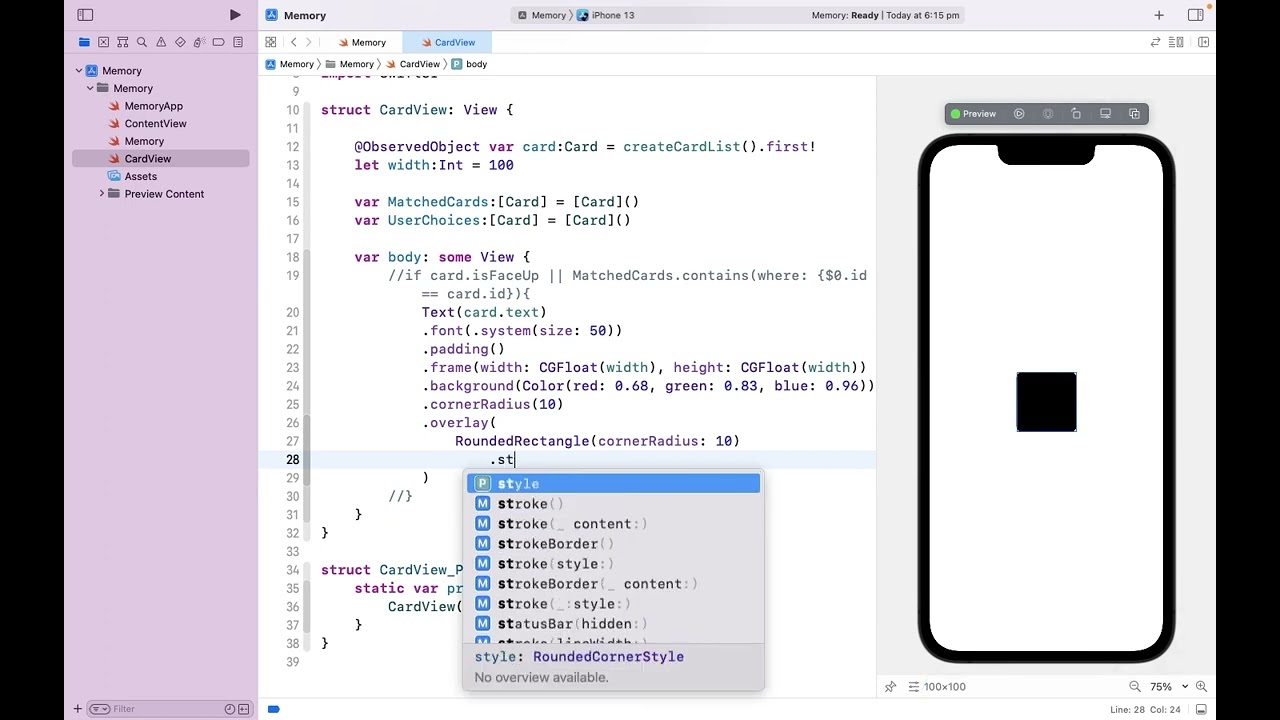Choose 'stroke(style:)' completion

pyautogui.click(x=613, y=564)
